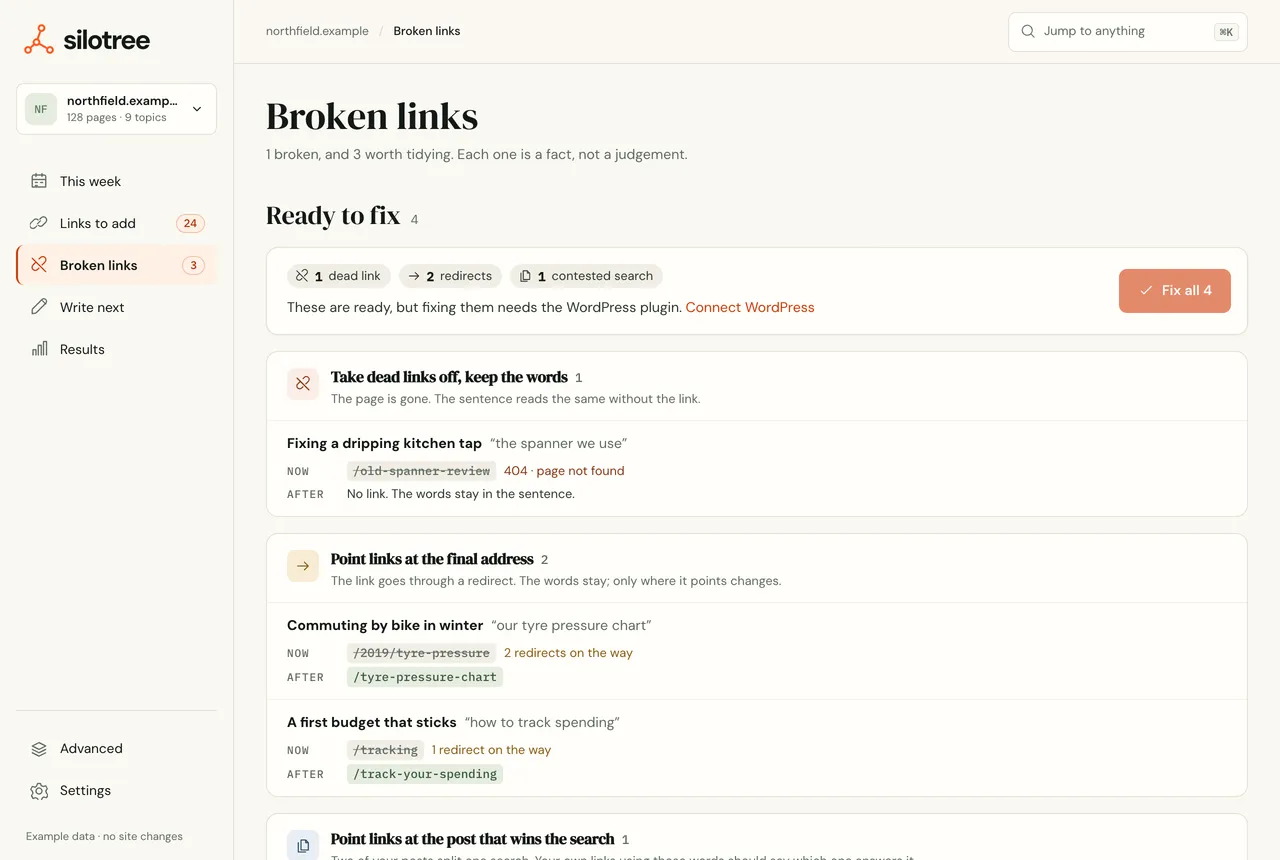Click the Broken links breadcrumb
This screenshot has height=860, width=1280.
point(427,31)
